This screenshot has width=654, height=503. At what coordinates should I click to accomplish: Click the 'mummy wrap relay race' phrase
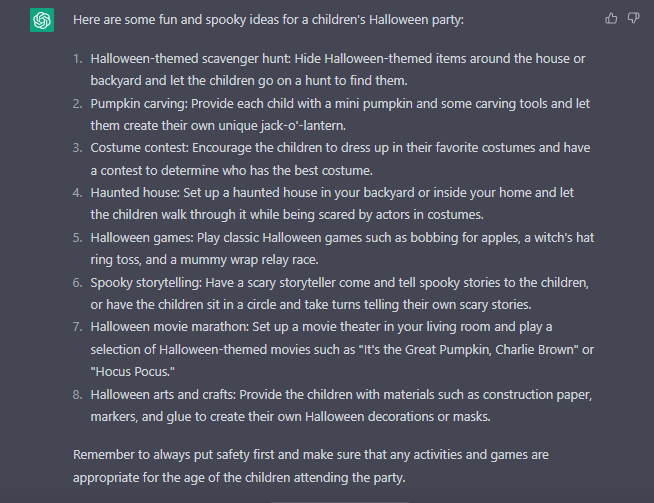(x=249, y=260)
